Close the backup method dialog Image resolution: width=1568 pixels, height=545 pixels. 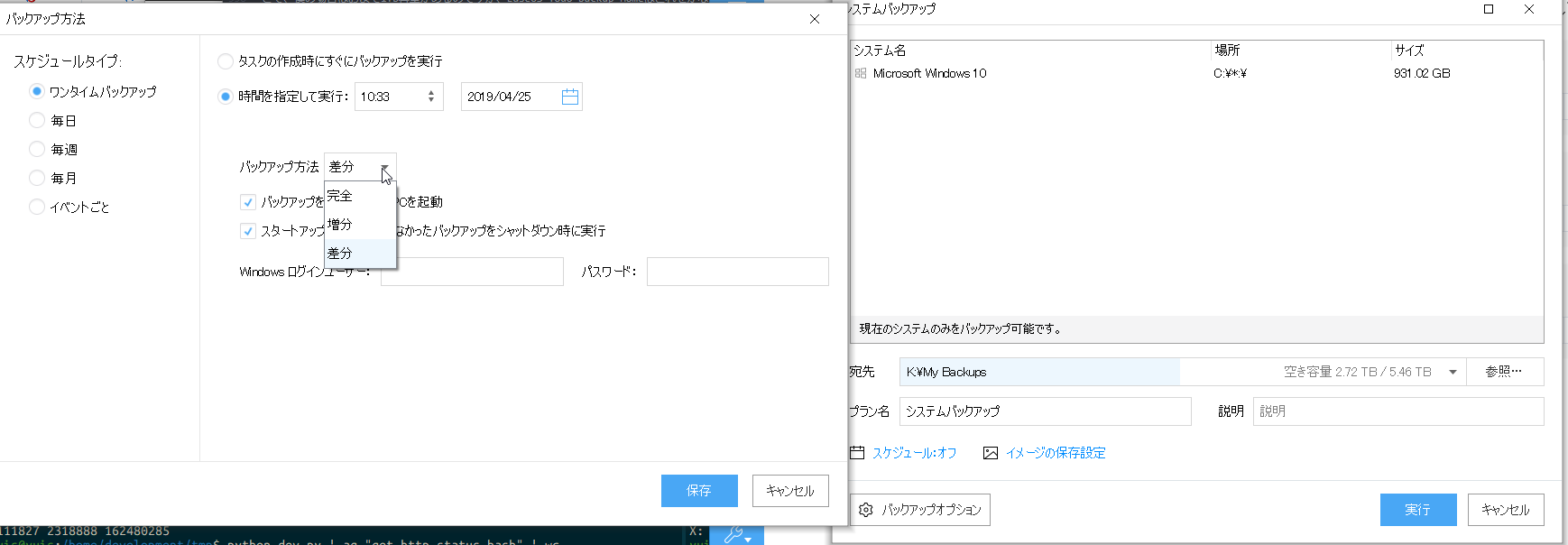click(x=815, y=19)
